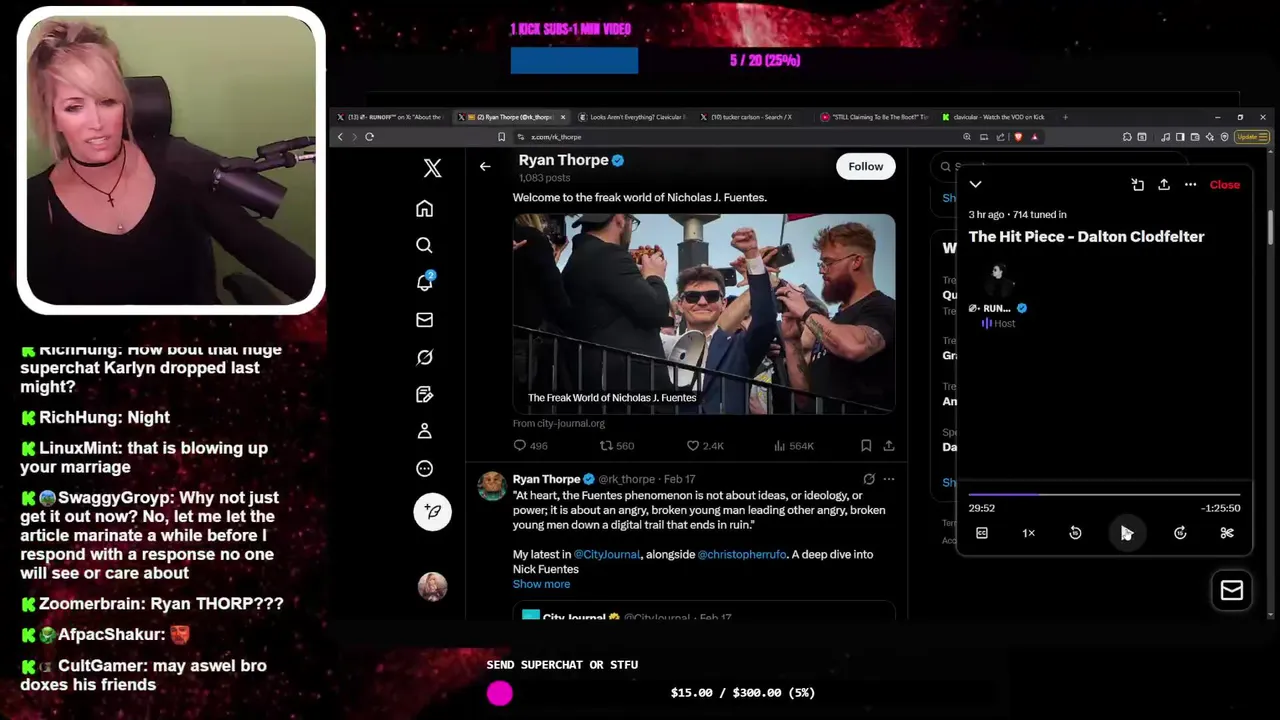Open Space more options ellipsis
Image resolution: width=1280 pixels, height=720 pixels.
coord(1190,184)
